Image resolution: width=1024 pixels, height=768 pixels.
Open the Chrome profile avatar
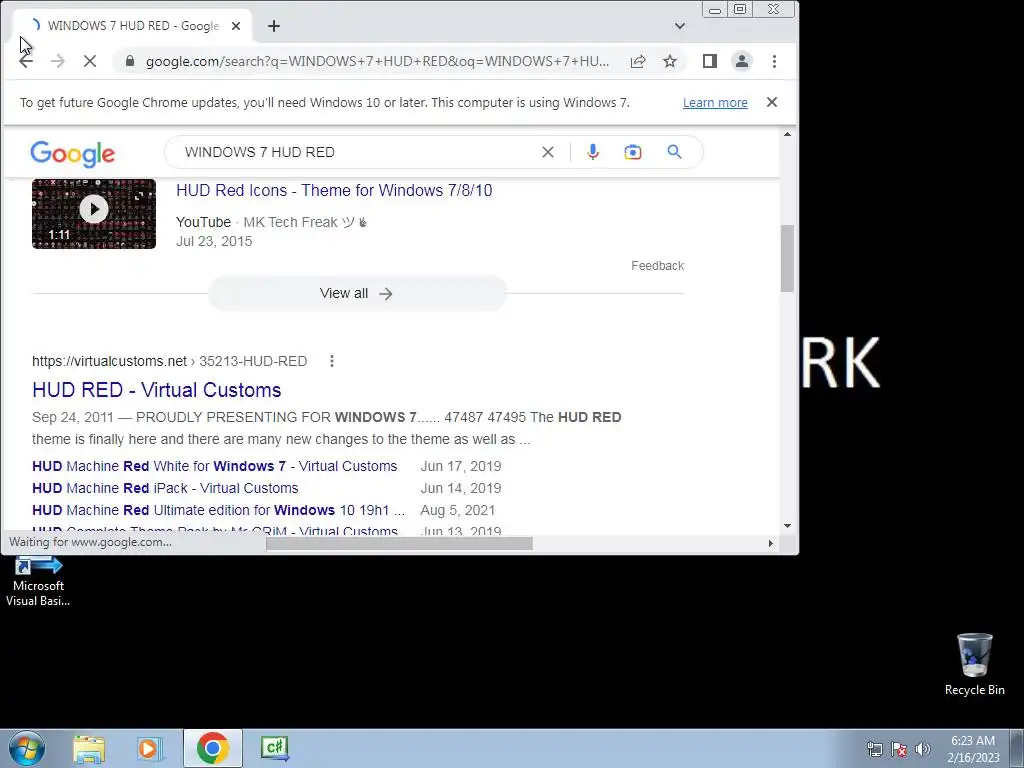pyautogui.click(x=742, y=61)
